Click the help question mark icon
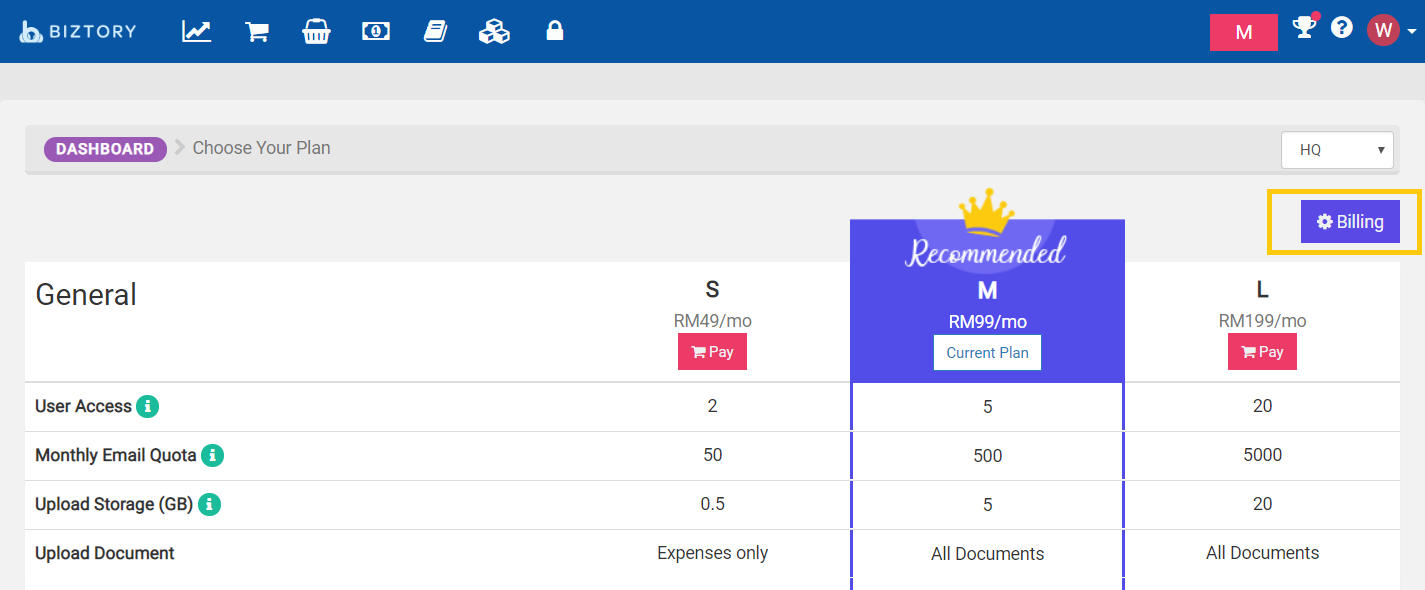1425x590 pixels. coord(1341,27)
